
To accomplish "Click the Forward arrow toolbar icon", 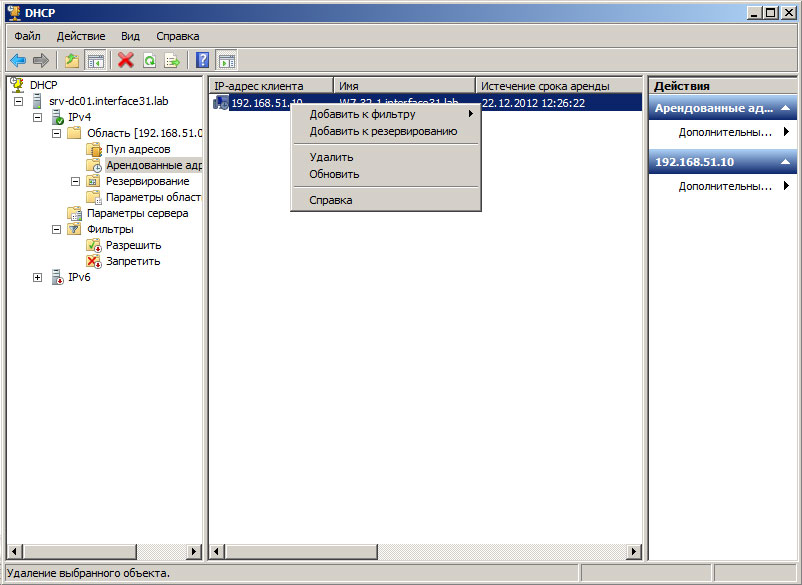I will [40, 60].
